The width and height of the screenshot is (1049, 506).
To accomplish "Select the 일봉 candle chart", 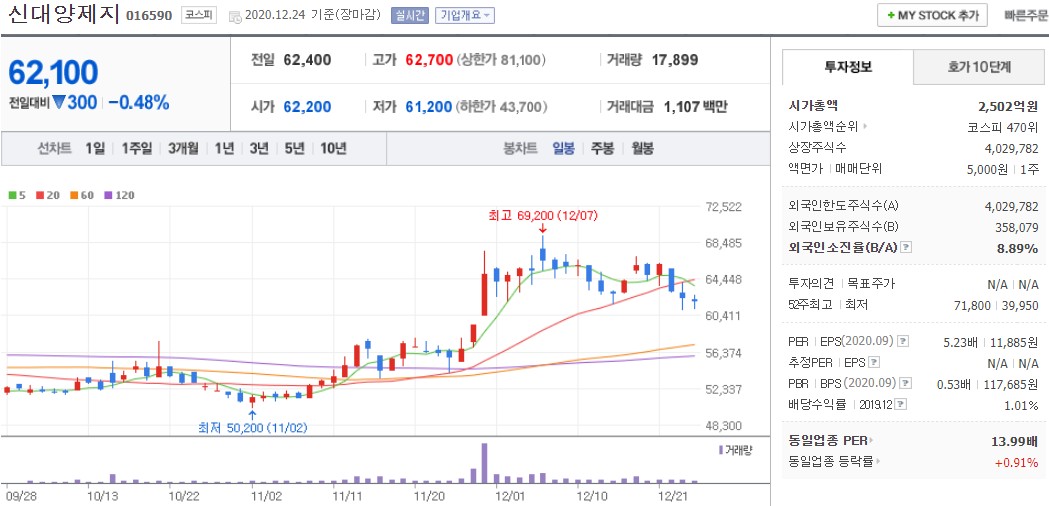I will (563, 149).
